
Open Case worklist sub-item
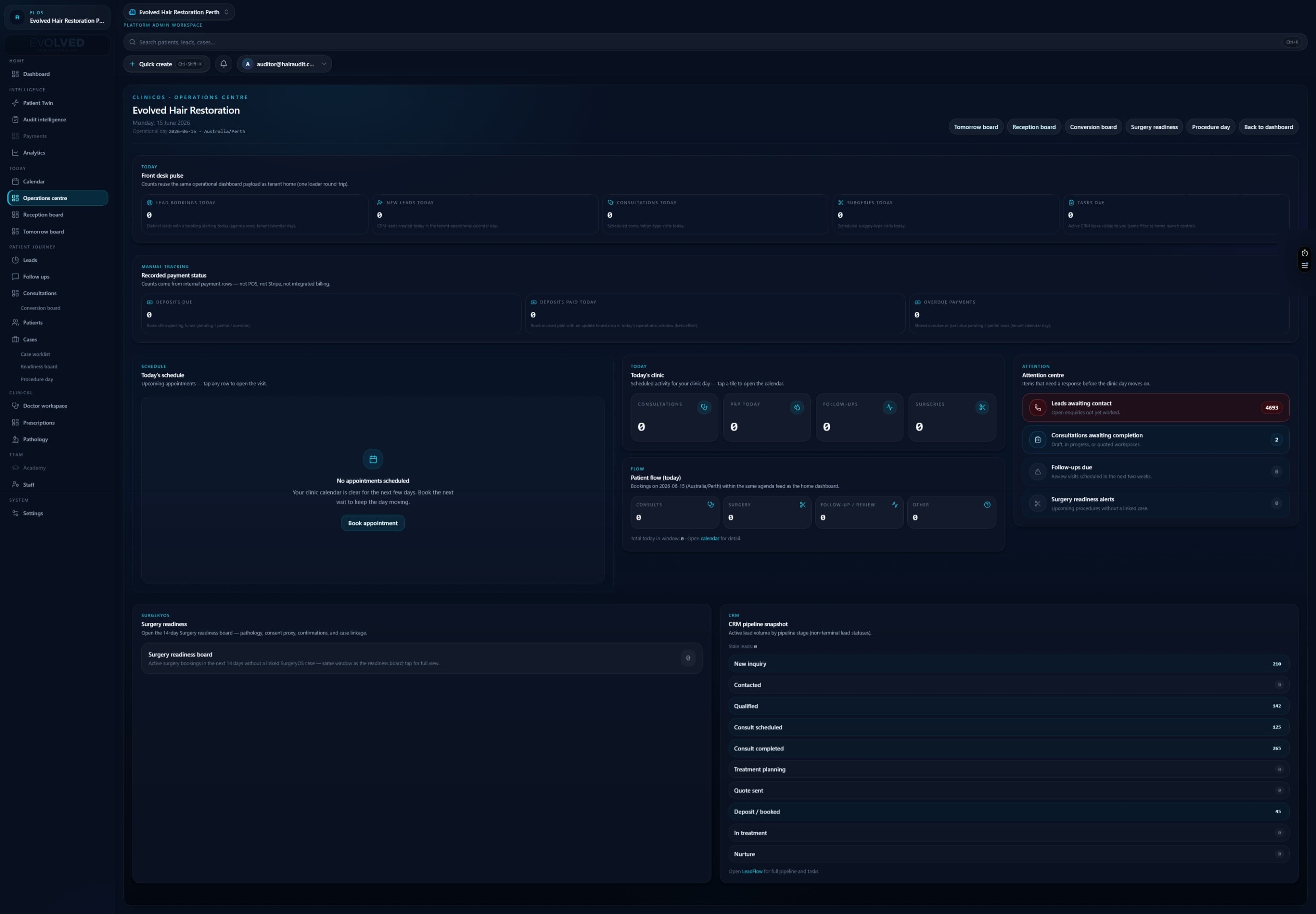(x=35, y=354)
